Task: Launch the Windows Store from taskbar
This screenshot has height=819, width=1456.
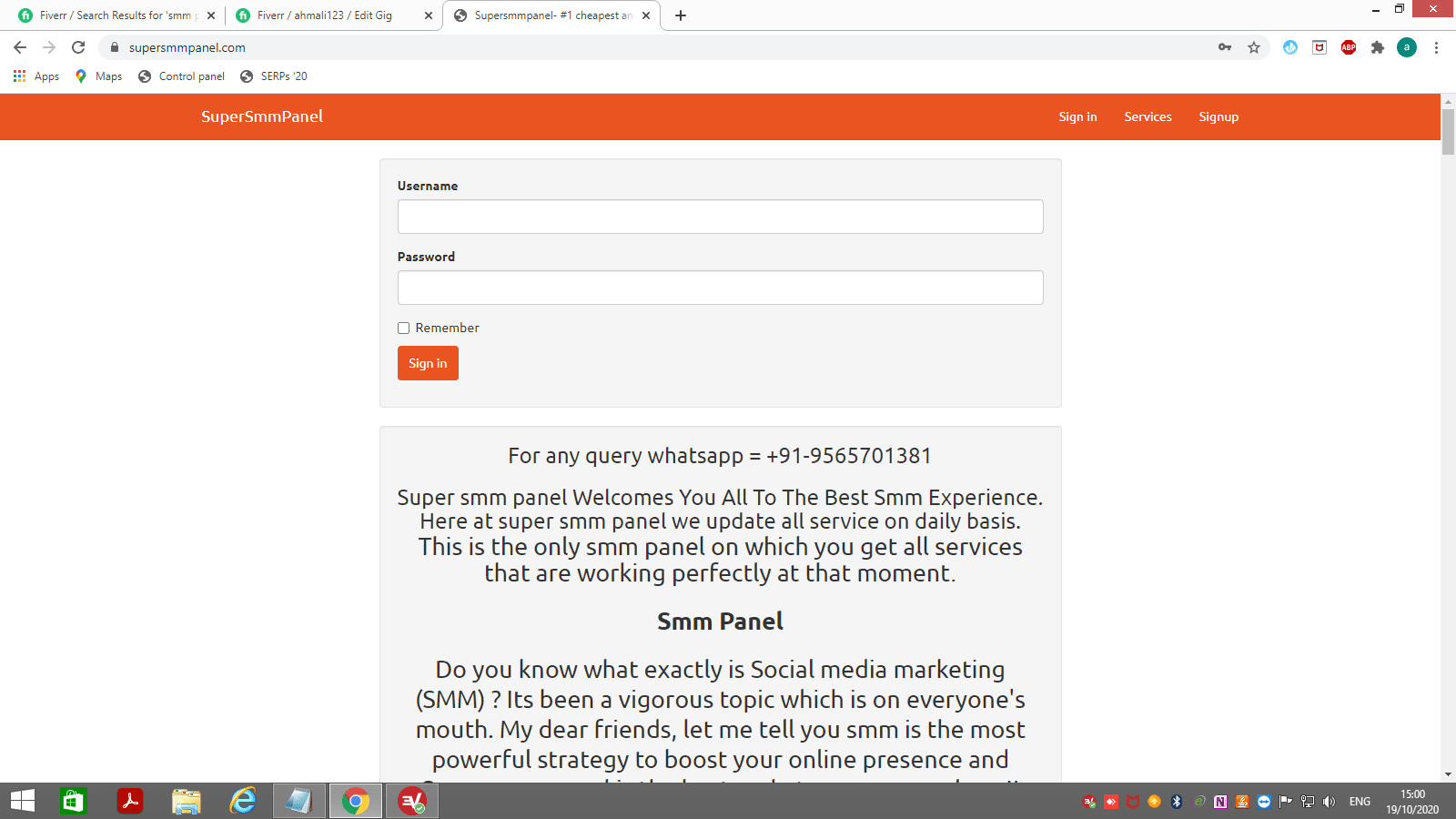Action: pos(73,801)
